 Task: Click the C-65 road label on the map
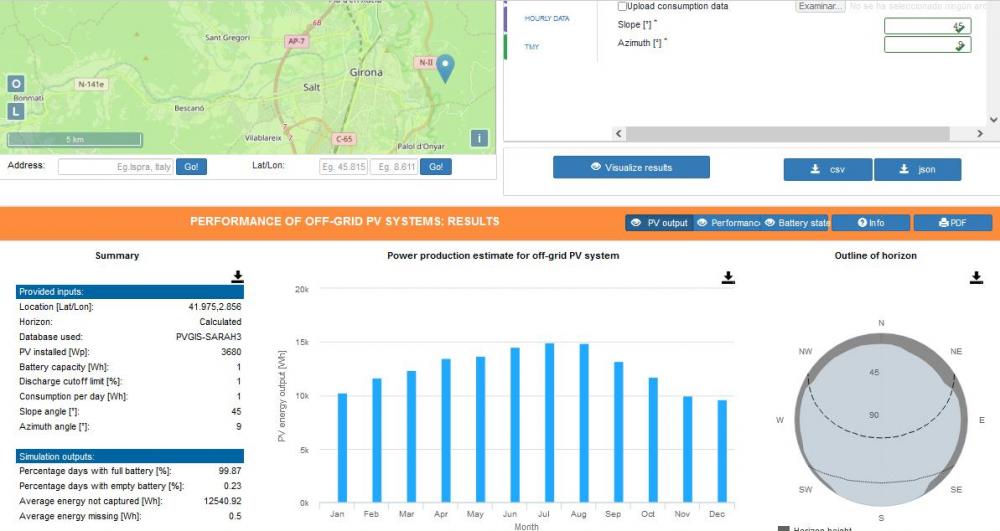[344, 139]
